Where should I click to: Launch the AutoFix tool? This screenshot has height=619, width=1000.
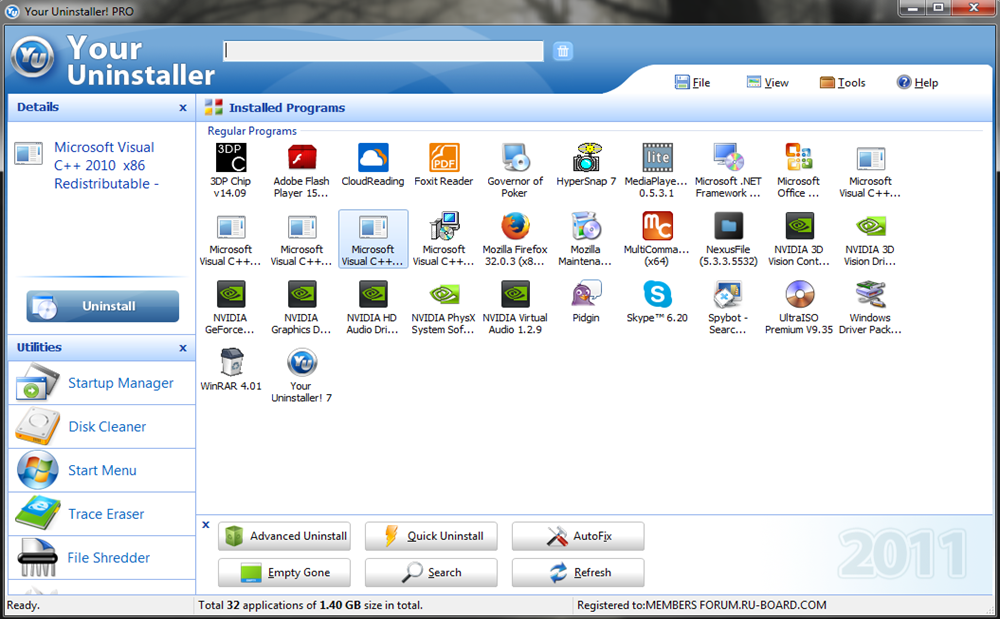pos(578,536)
